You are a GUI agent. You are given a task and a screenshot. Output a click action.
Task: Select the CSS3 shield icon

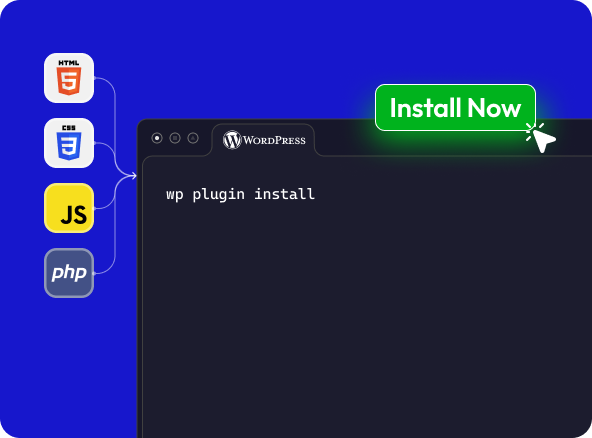coord(69,143)
